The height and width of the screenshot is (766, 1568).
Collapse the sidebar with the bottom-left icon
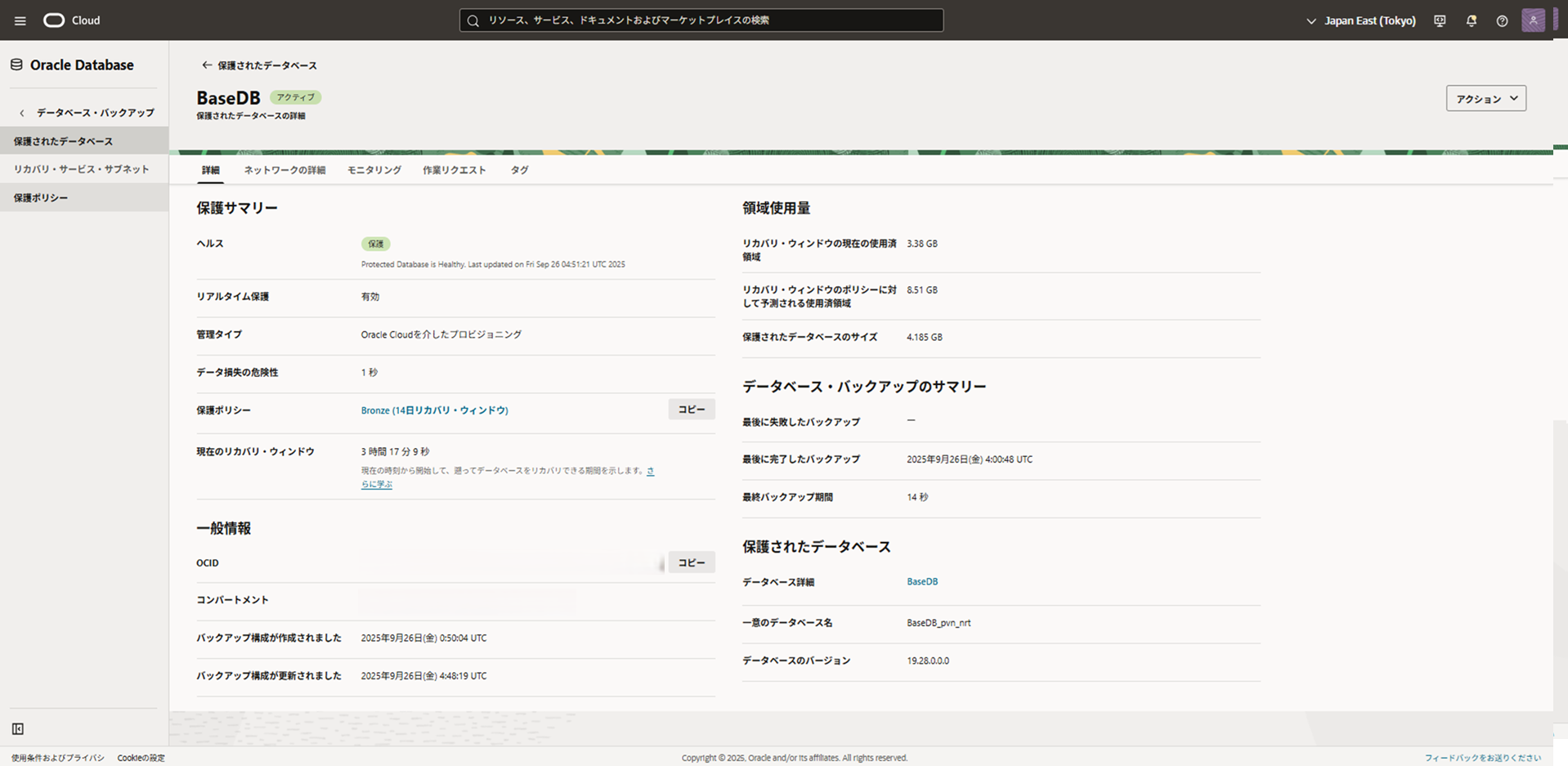tap(17, 728)
